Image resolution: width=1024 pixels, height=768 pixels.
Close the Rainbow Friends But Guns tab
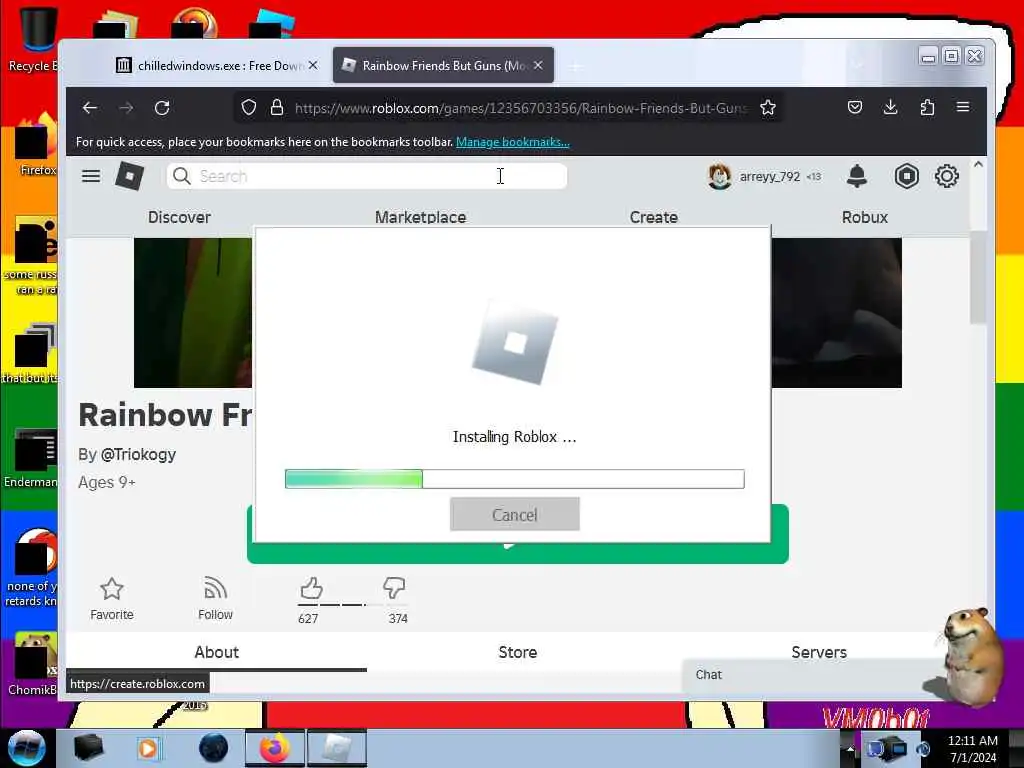(x=538, y=65)
